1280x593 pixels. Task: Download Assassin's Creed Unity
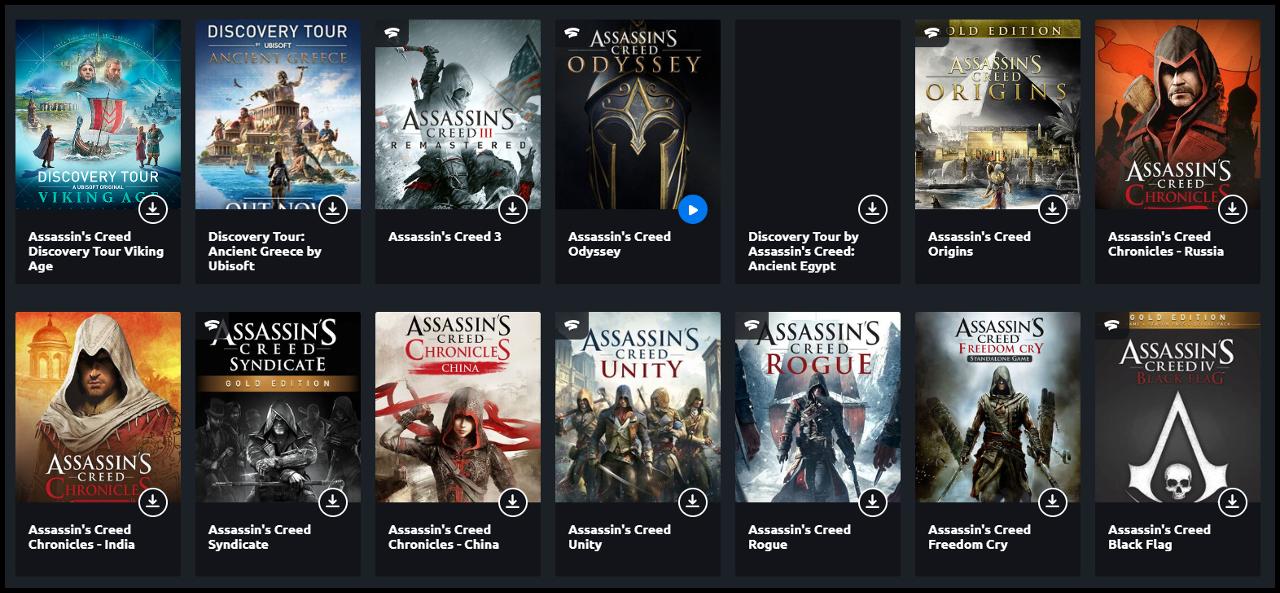(x=693, y=502)
